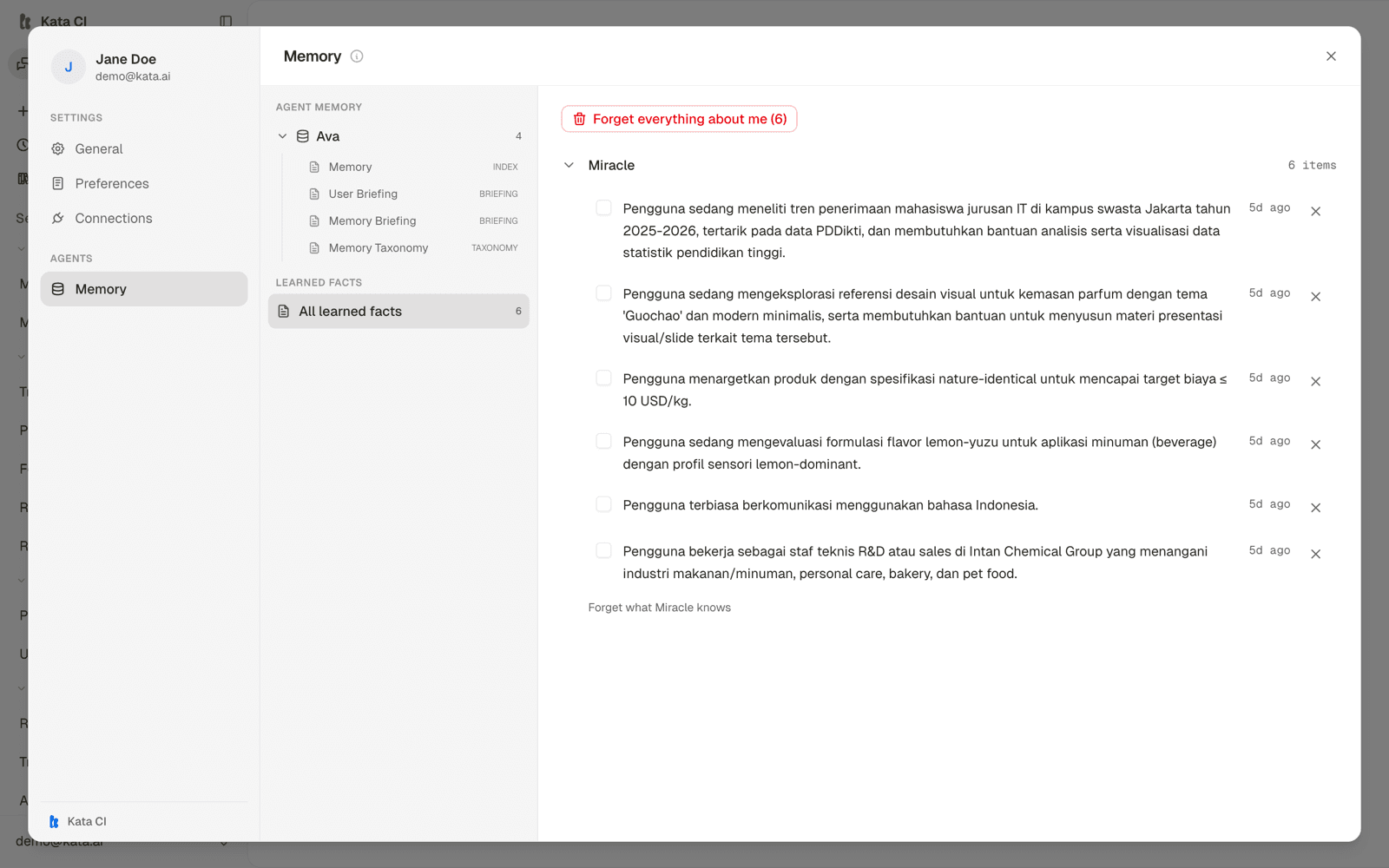1389x868 pixels.
Task: Click the Kata CI logo in the dialog footer
Action: click(54, 821)
